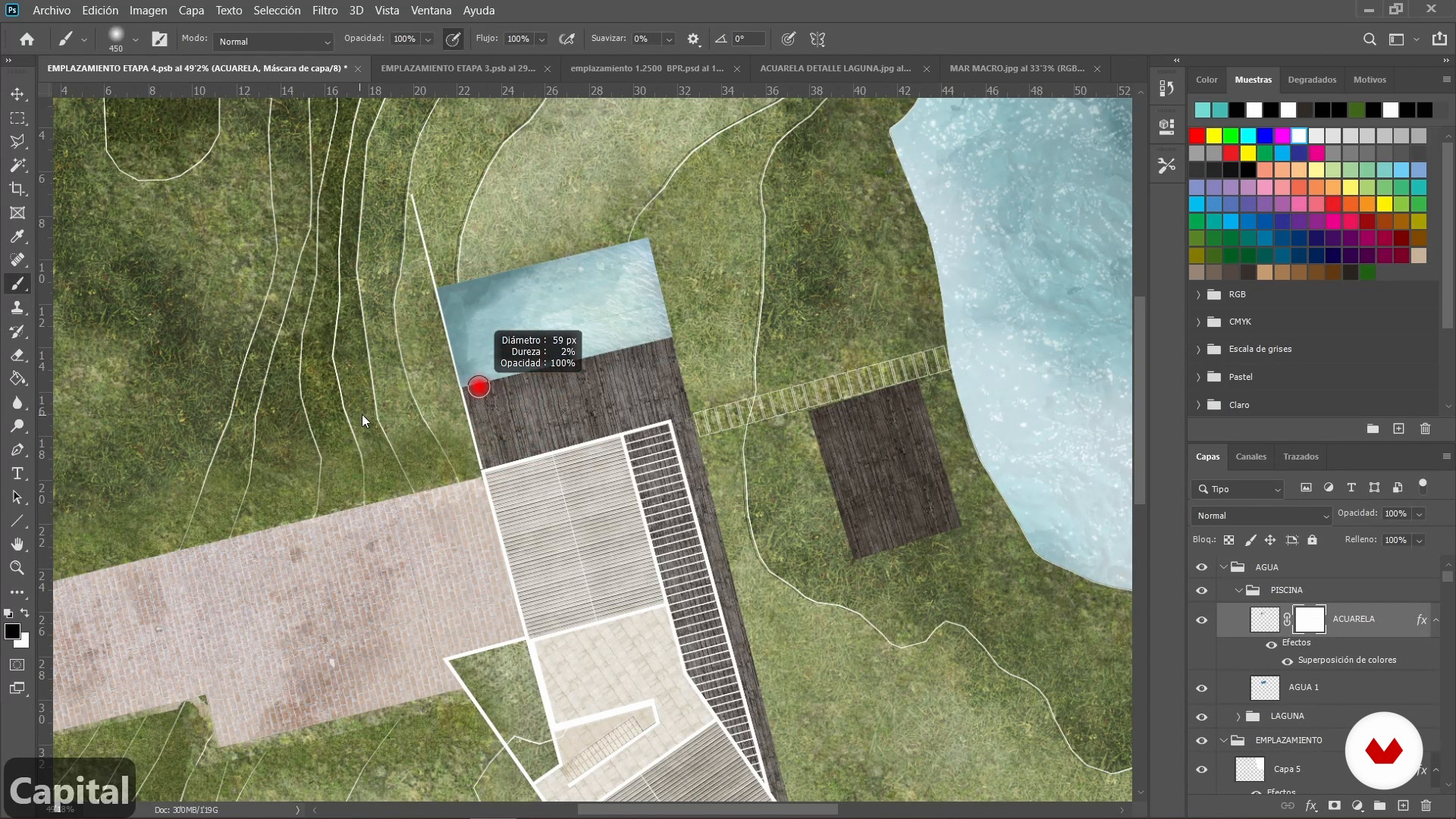Open Flujo value dropdown arrow

[541, 39]
